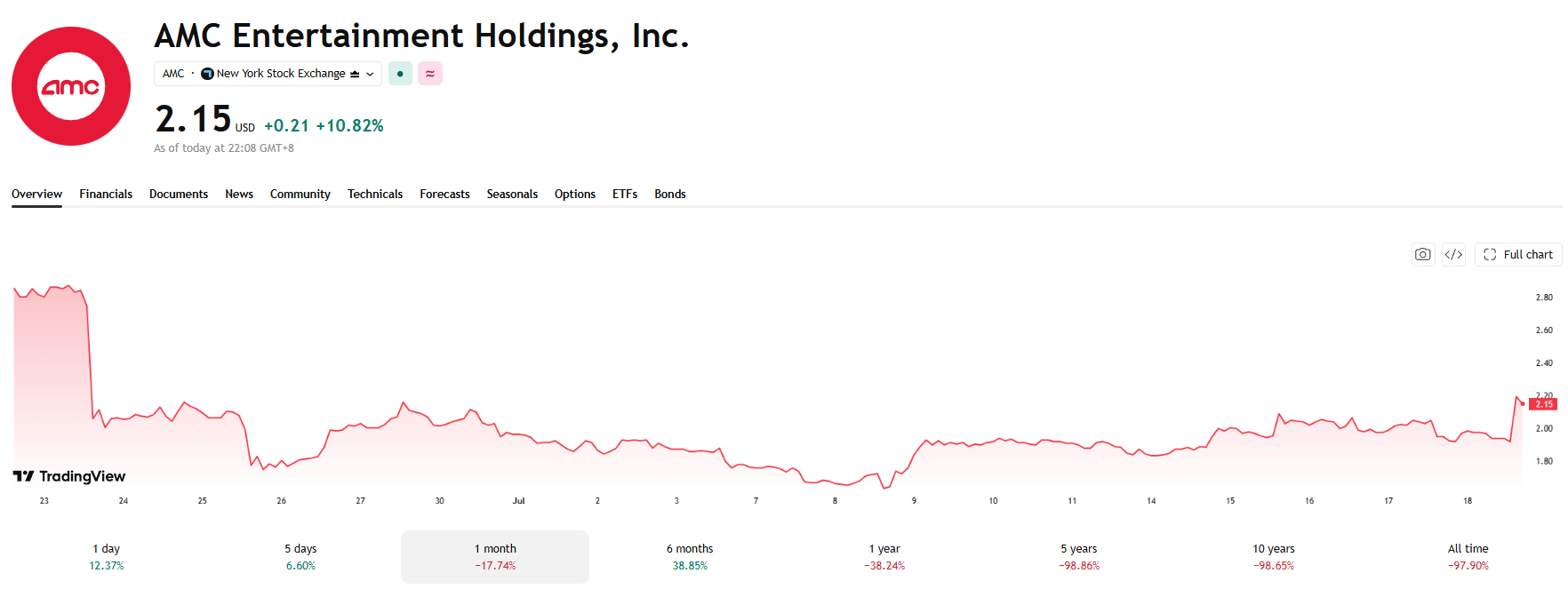The height and width of the screenshot is (589, 1568).
Task: Select the 5 days time range
Action: pos(300,557)
